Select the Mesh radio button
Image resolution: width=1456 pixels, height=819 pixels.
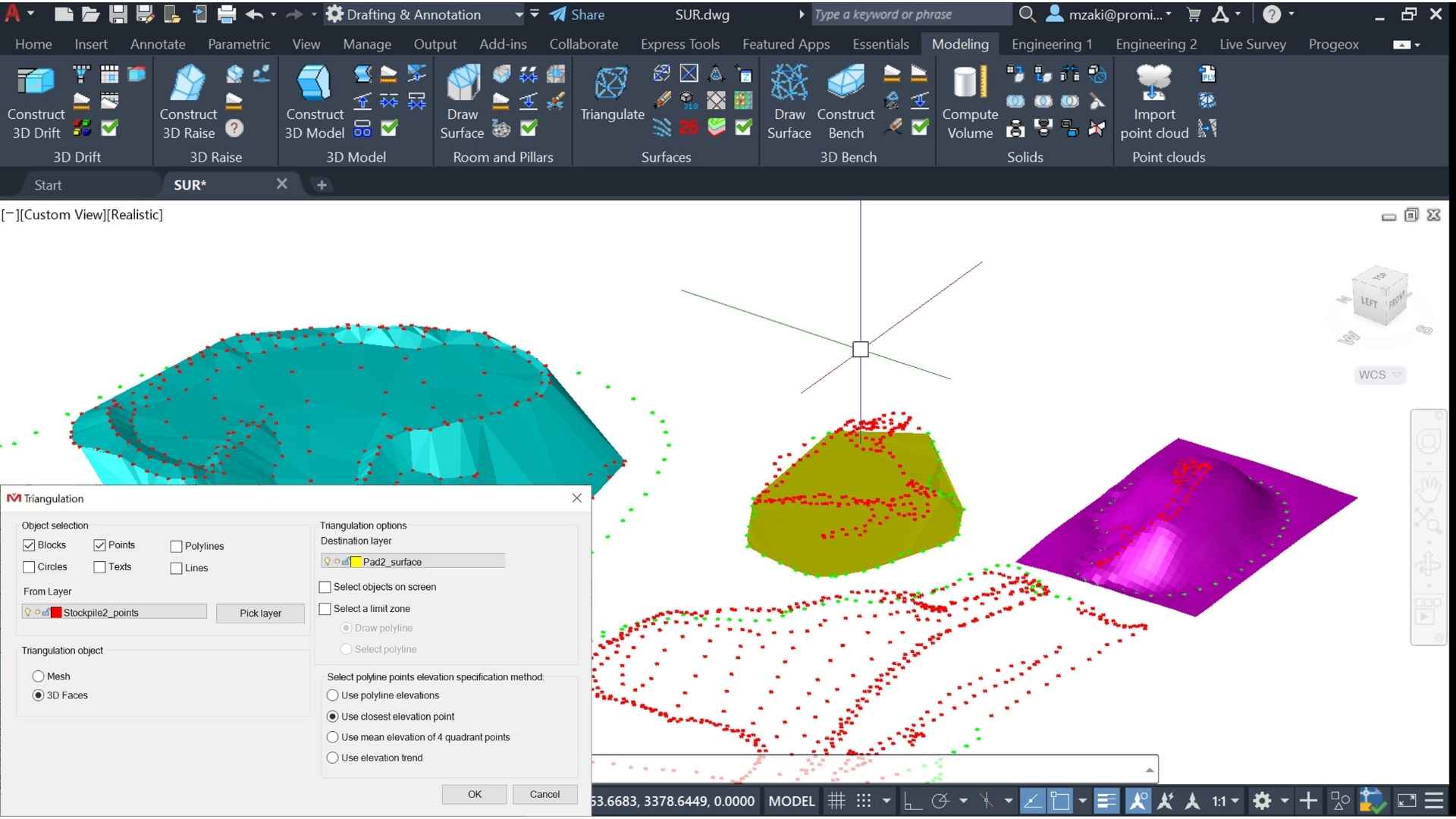(x=39, y=676)
